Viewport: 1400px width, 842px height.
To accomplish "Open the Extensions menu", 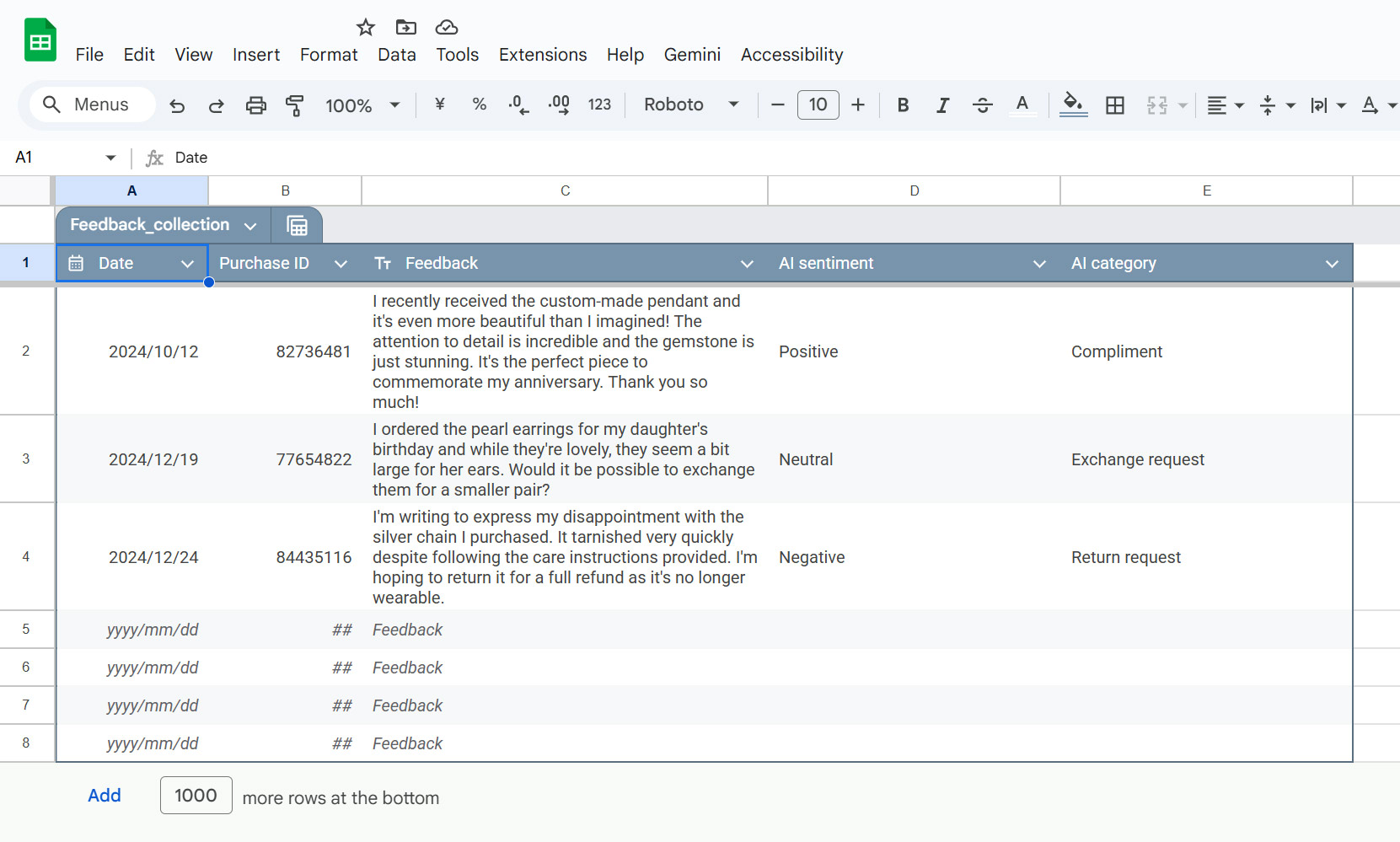I will [x=542, y=55].
